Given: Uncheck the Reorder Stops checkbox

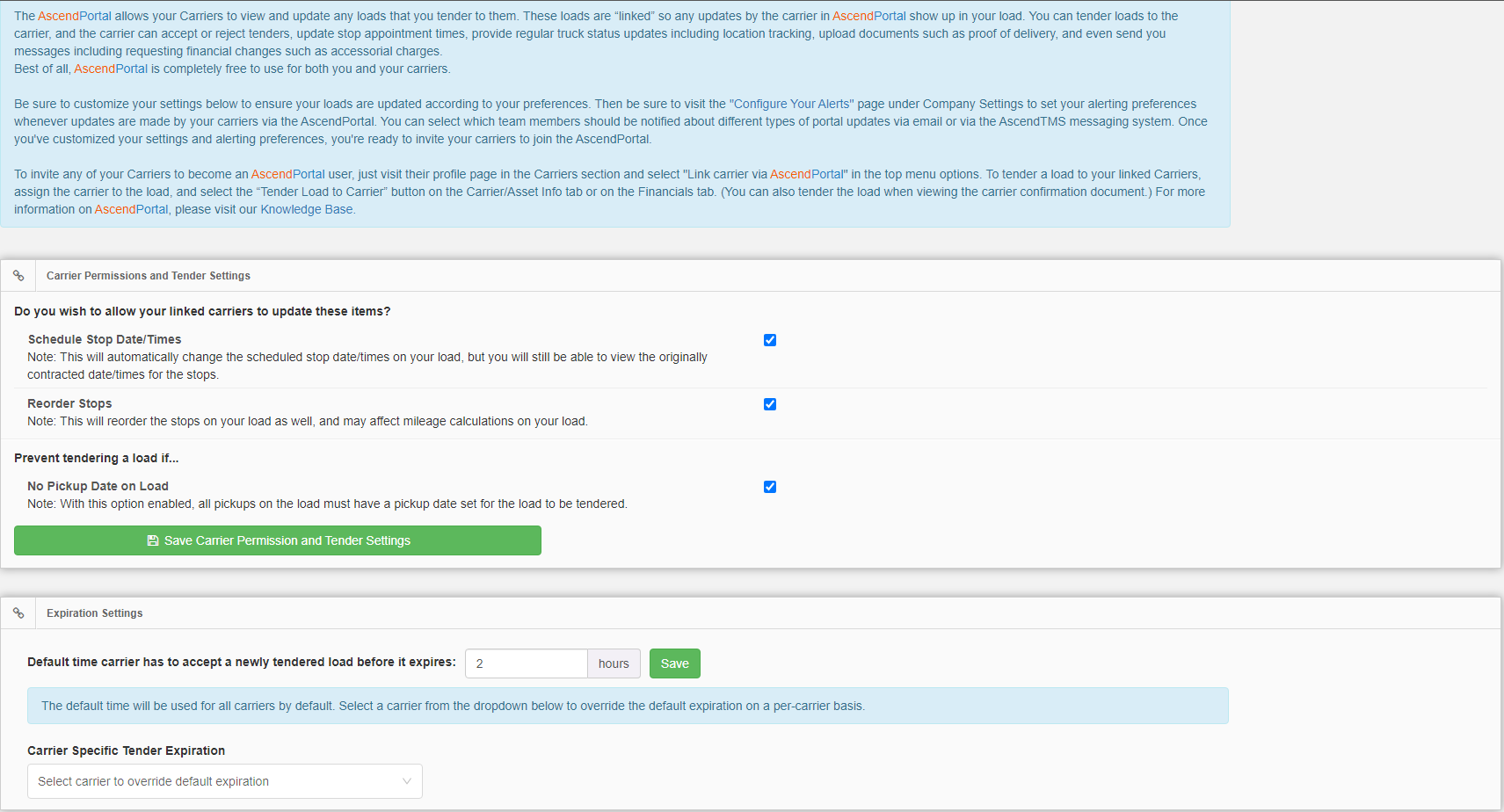Looking at the screenshot, I should (770, 404).
